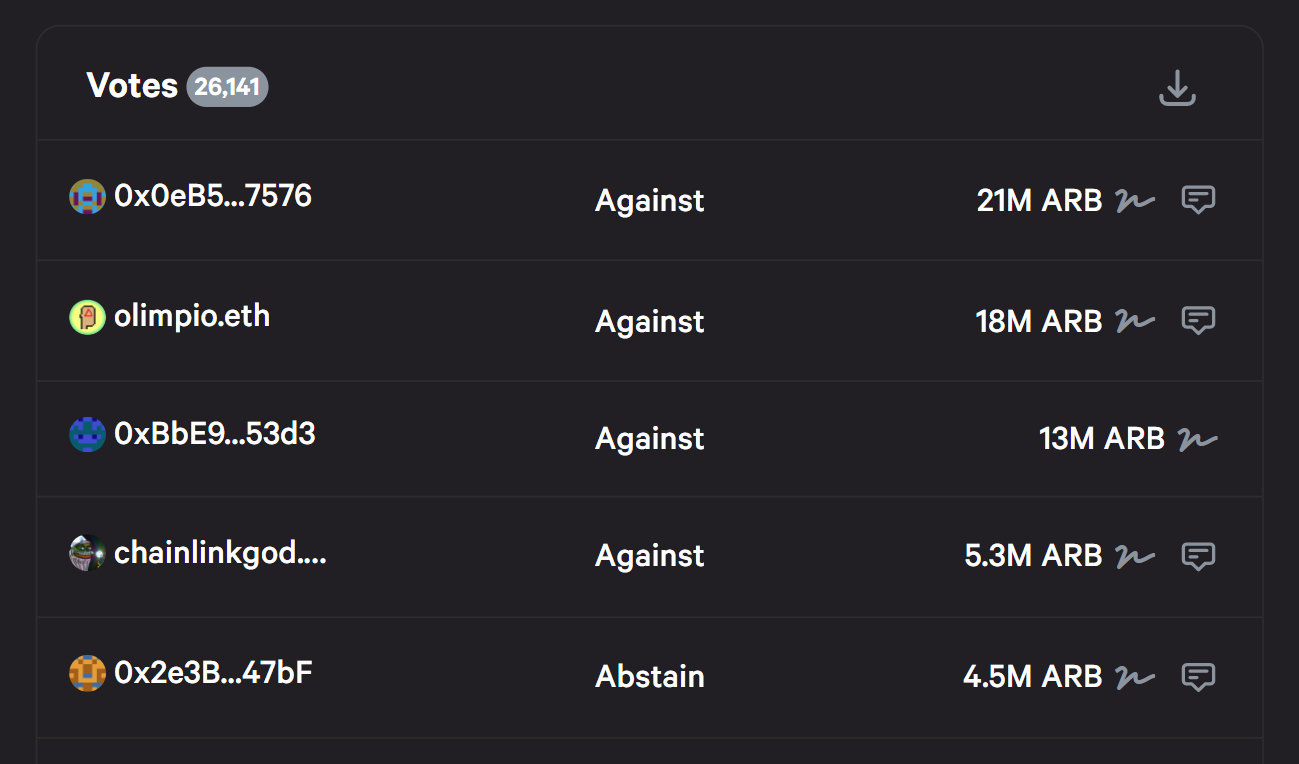Click olimpio.eth avatar image
This screenshot has height=764, width=1299.
point(87,318)
